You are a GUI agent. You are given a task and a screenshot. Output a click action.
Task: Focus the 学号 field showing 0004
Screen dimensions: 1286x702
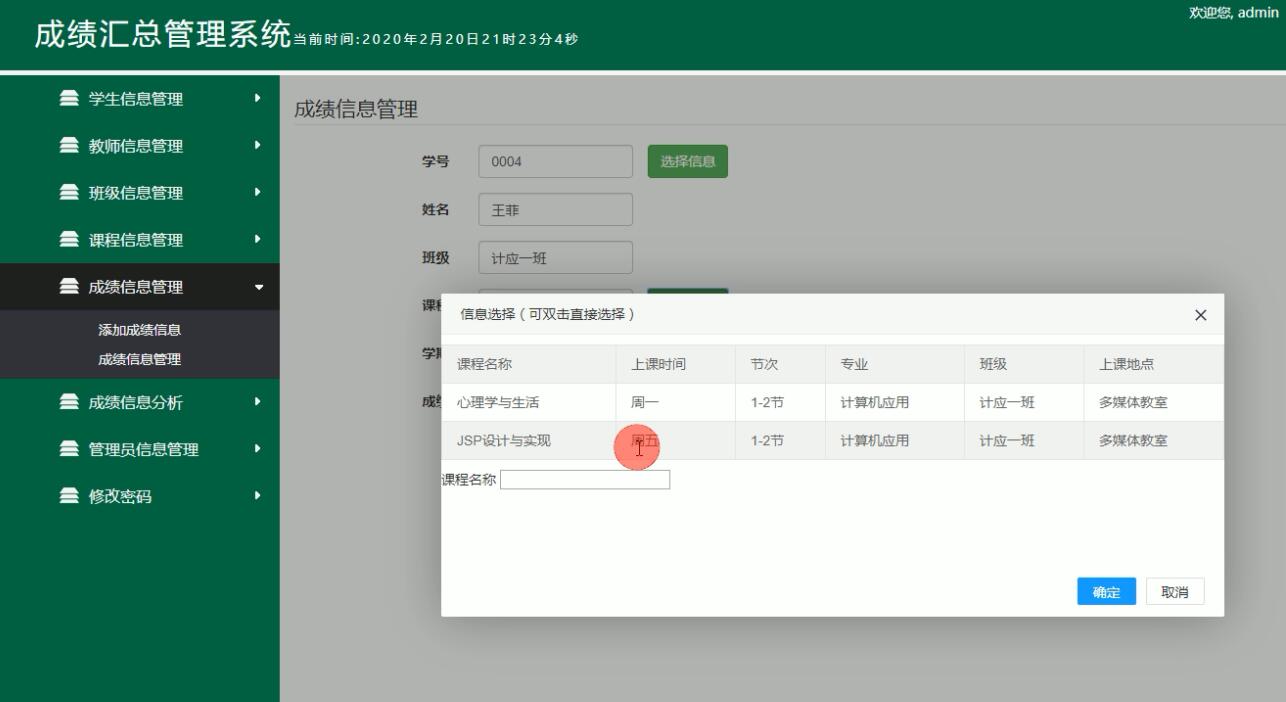[x=556, y=162]
